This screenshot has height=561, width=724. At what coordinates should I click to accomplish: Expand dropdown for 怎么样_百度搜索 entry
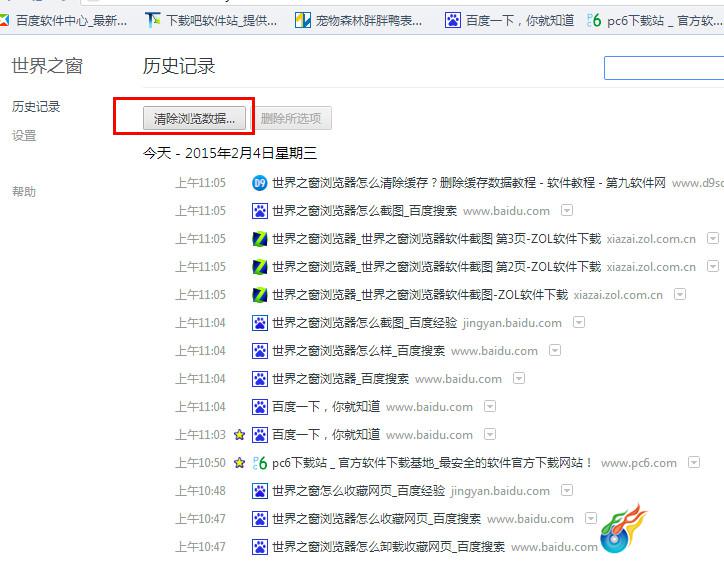555,350
